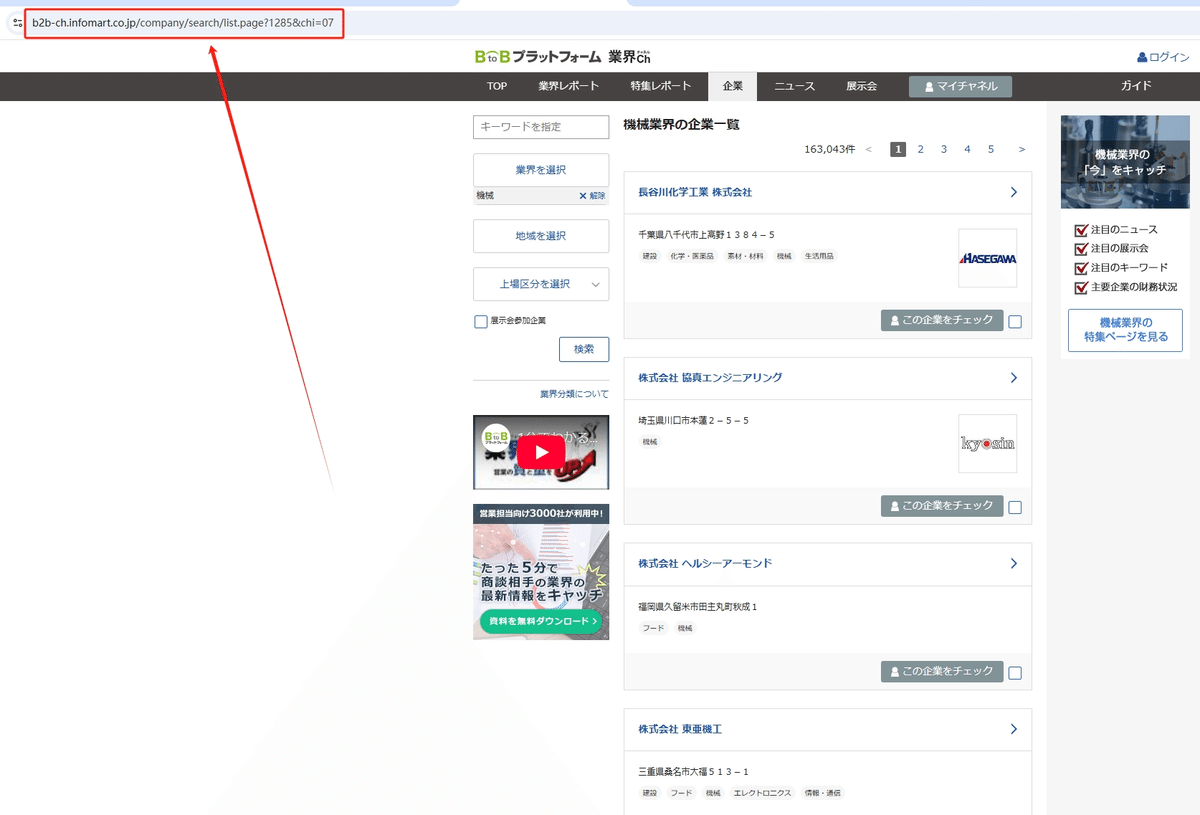The height and width of the screenshot is (815, 1200).
Task: Click the 情報・通信 tag on 東亜機工 card
Action: [x=823, y=793]
